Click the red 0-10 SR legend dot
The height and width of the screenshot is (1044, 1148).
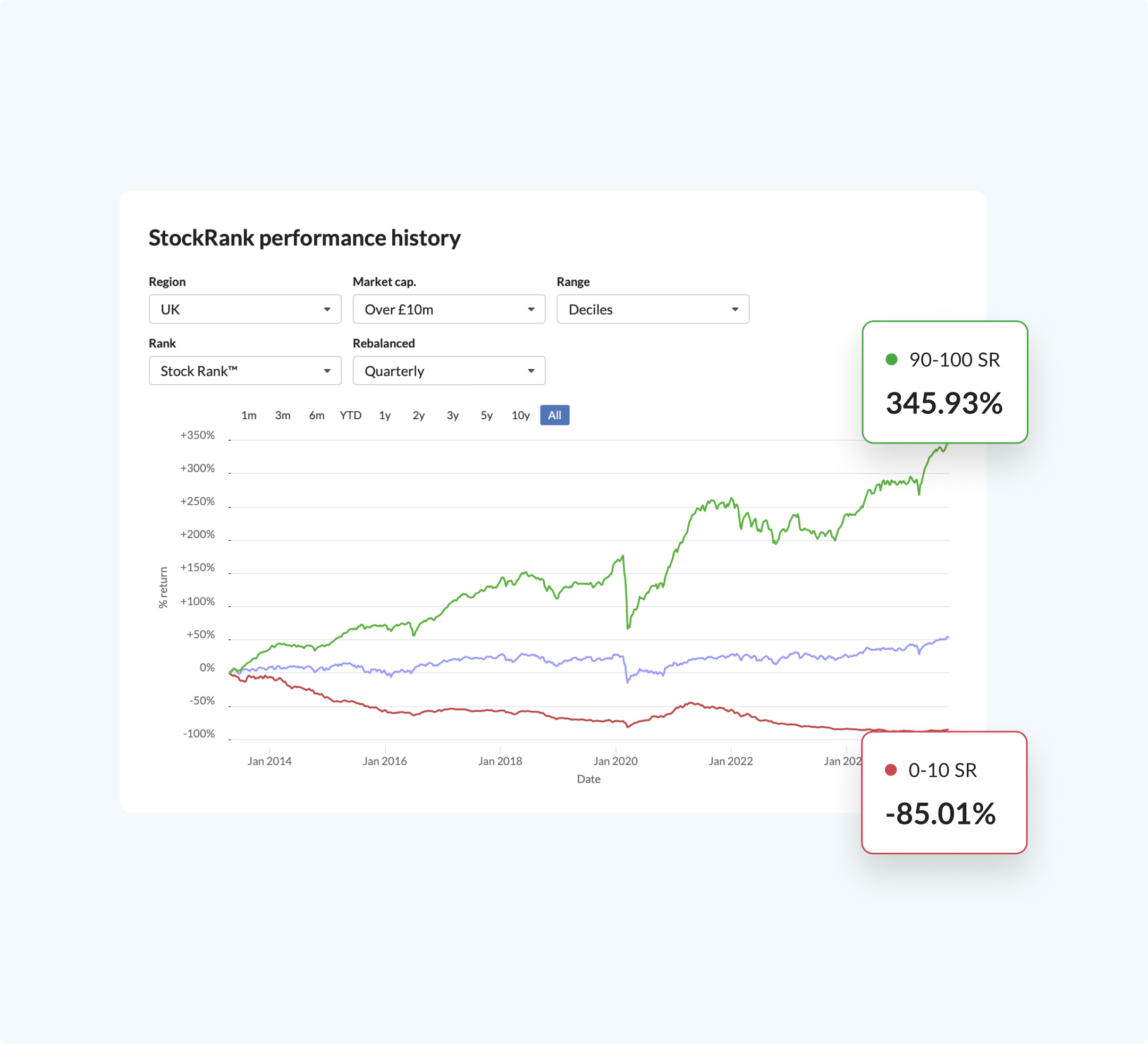click(891, 770)
